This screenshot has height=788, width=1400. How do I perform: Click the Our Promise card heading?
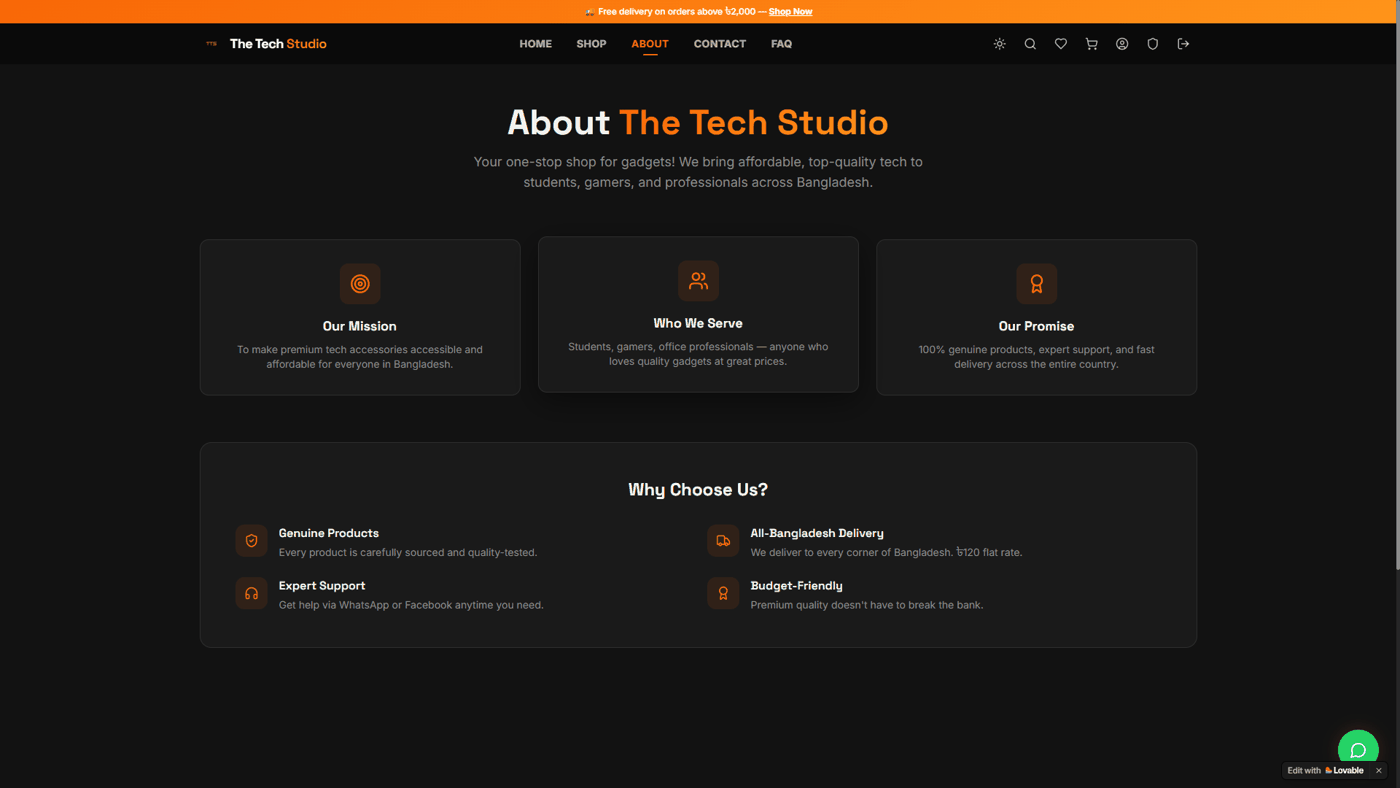[x=1036, y=326]
